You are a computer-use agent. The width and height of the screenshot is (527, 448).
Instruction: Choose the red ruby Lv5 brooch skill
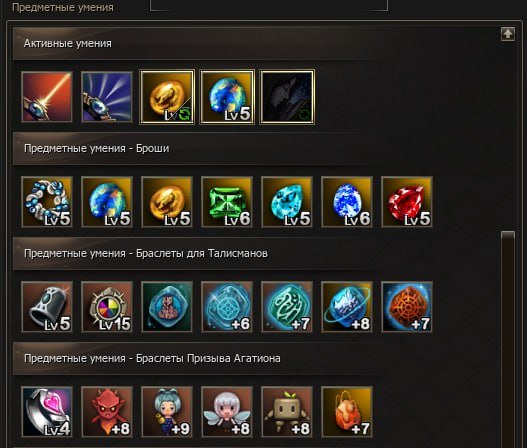407,202
